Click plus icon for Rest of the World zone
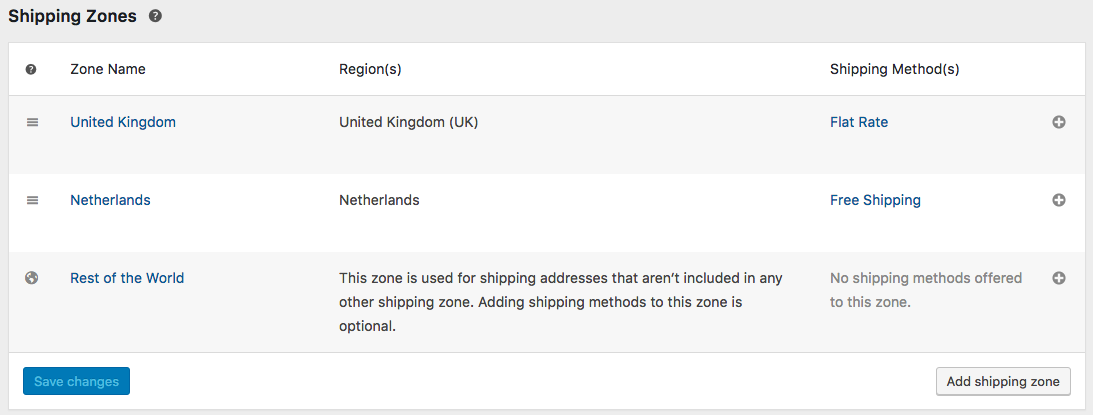Screen dimensions: 1093x415 click(x=1059, y=278)
